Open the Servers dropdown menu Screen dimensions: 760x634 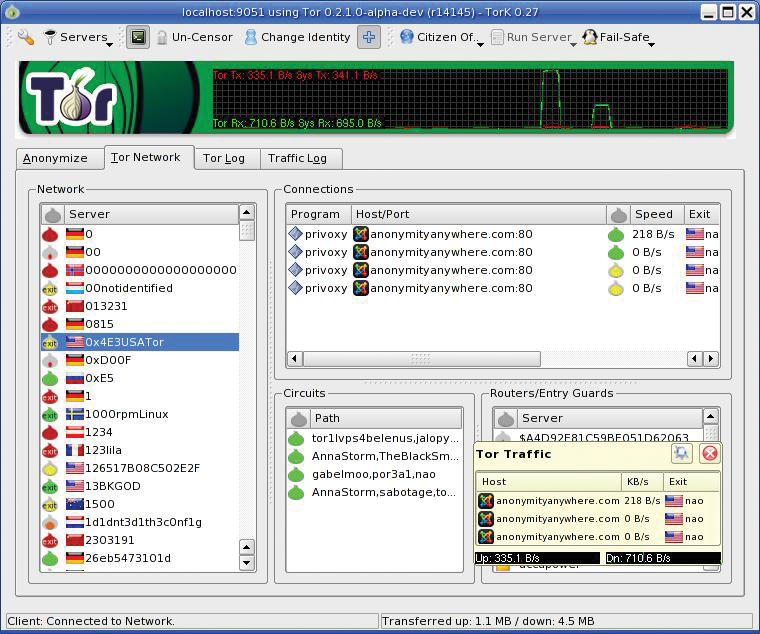click(79, 37)
